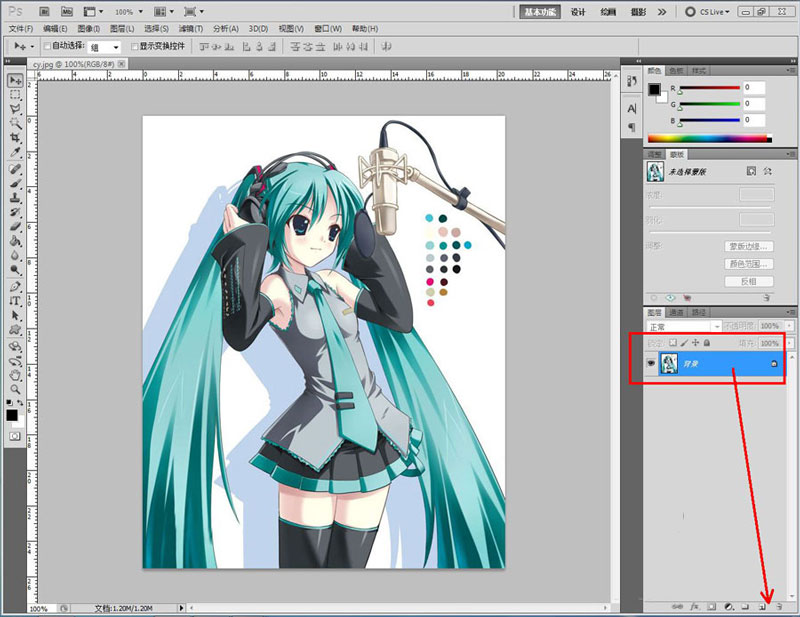The image size is (800, 617).
Task: Toggle lock transparent pixels
Action: click(x=673, y=343)
